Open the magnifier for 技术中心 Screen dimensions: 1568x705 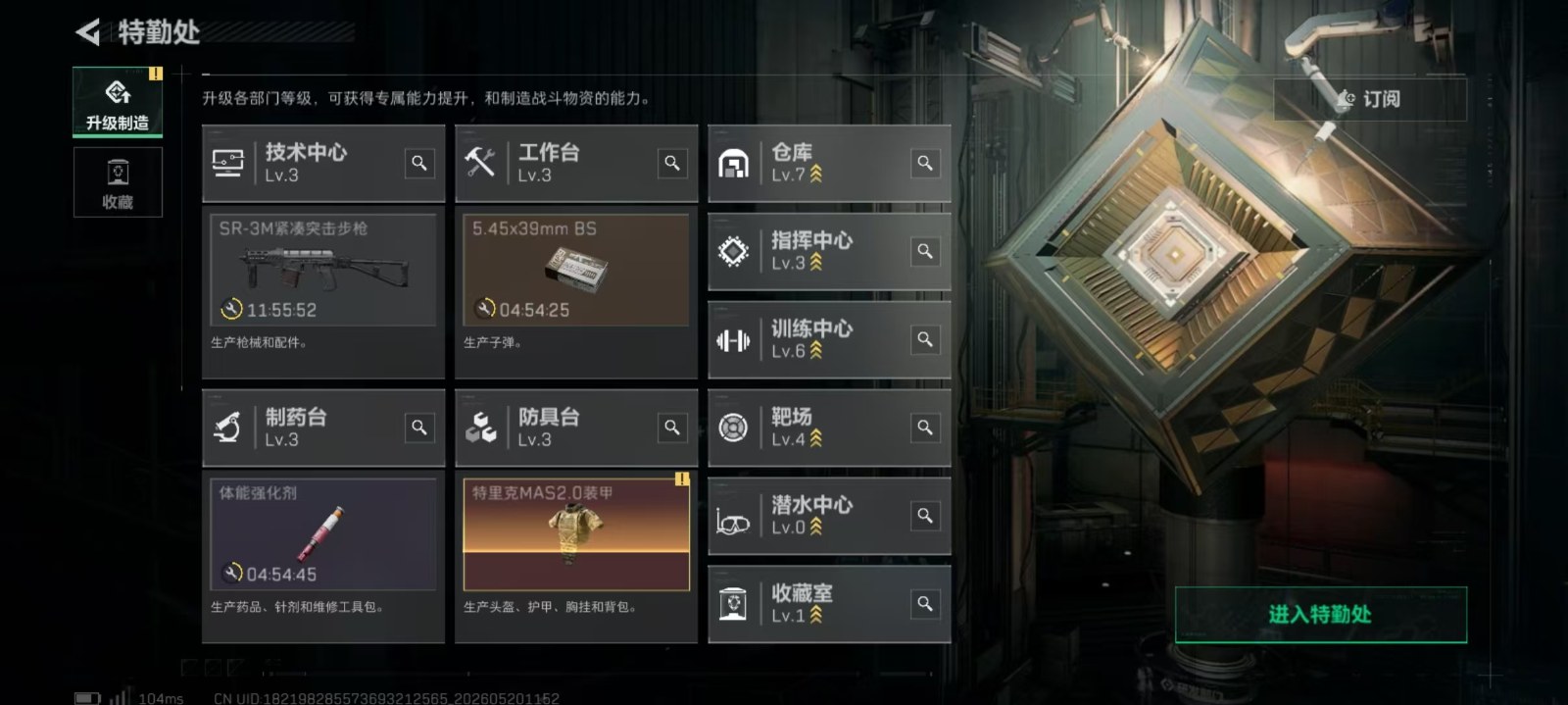tap(419, 163)
